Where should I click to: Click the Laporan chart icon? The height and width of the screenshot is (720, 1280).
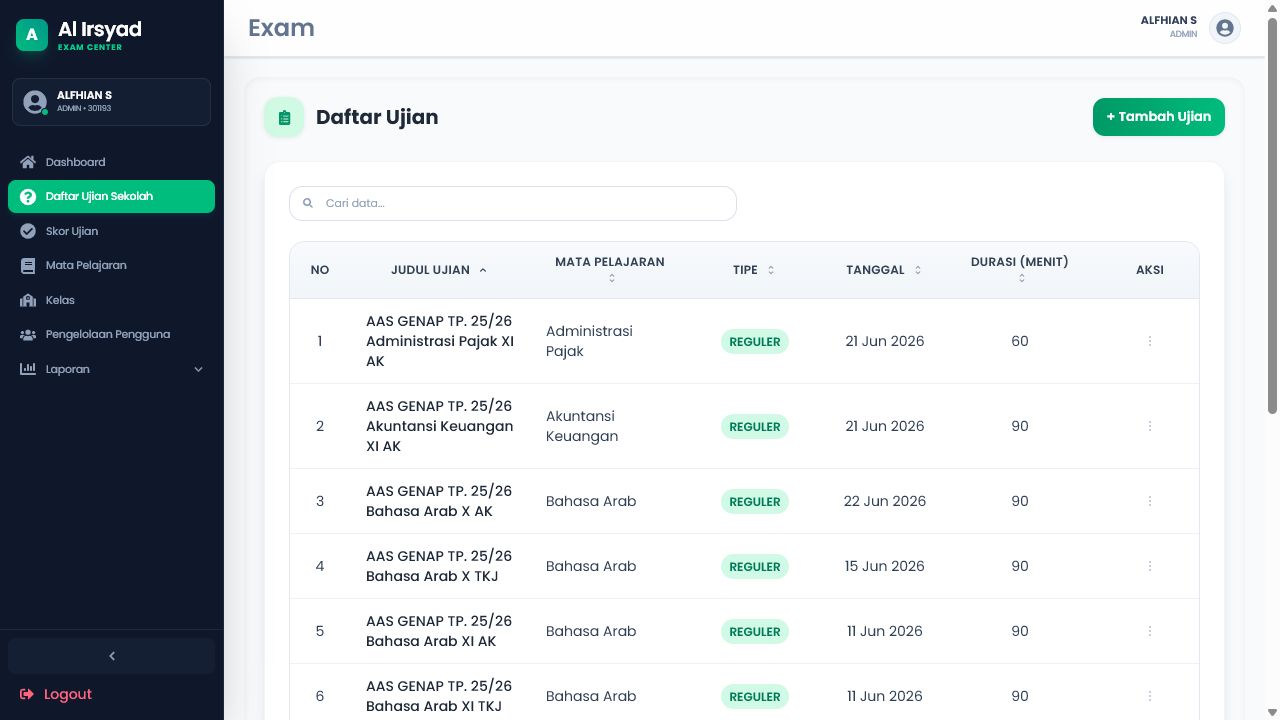pyautogui.click(x=28, y=369)
